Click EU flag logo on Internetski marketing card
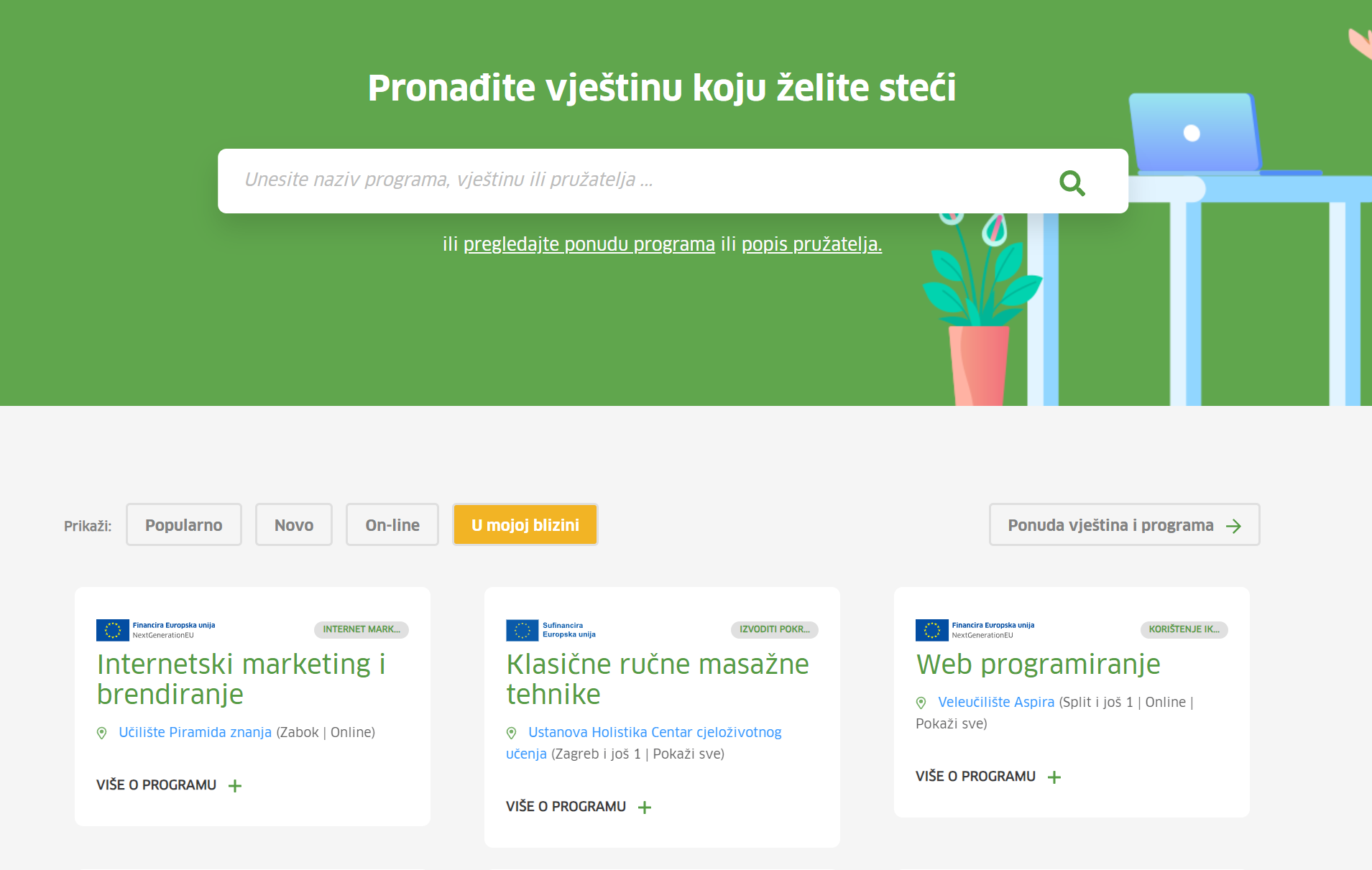The height and width of the screenshot is (870, 1372). coord(113,630)
